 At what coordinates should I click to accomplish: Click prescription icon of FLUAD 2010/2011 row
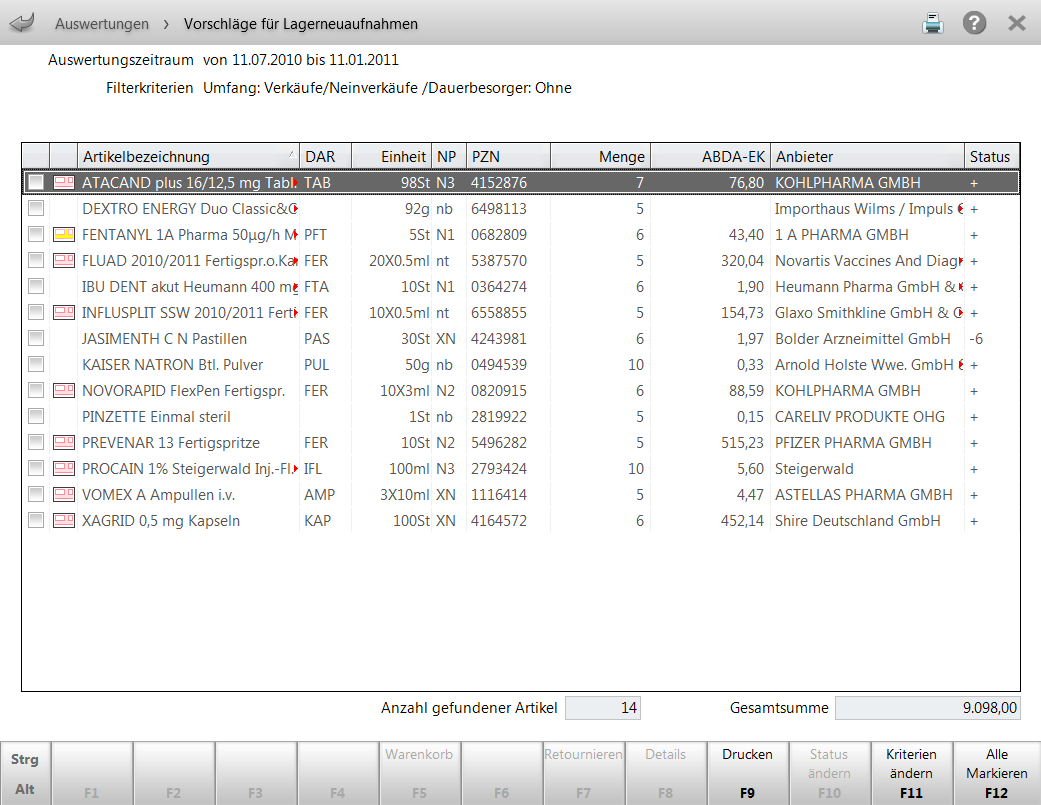pos(64,260)
